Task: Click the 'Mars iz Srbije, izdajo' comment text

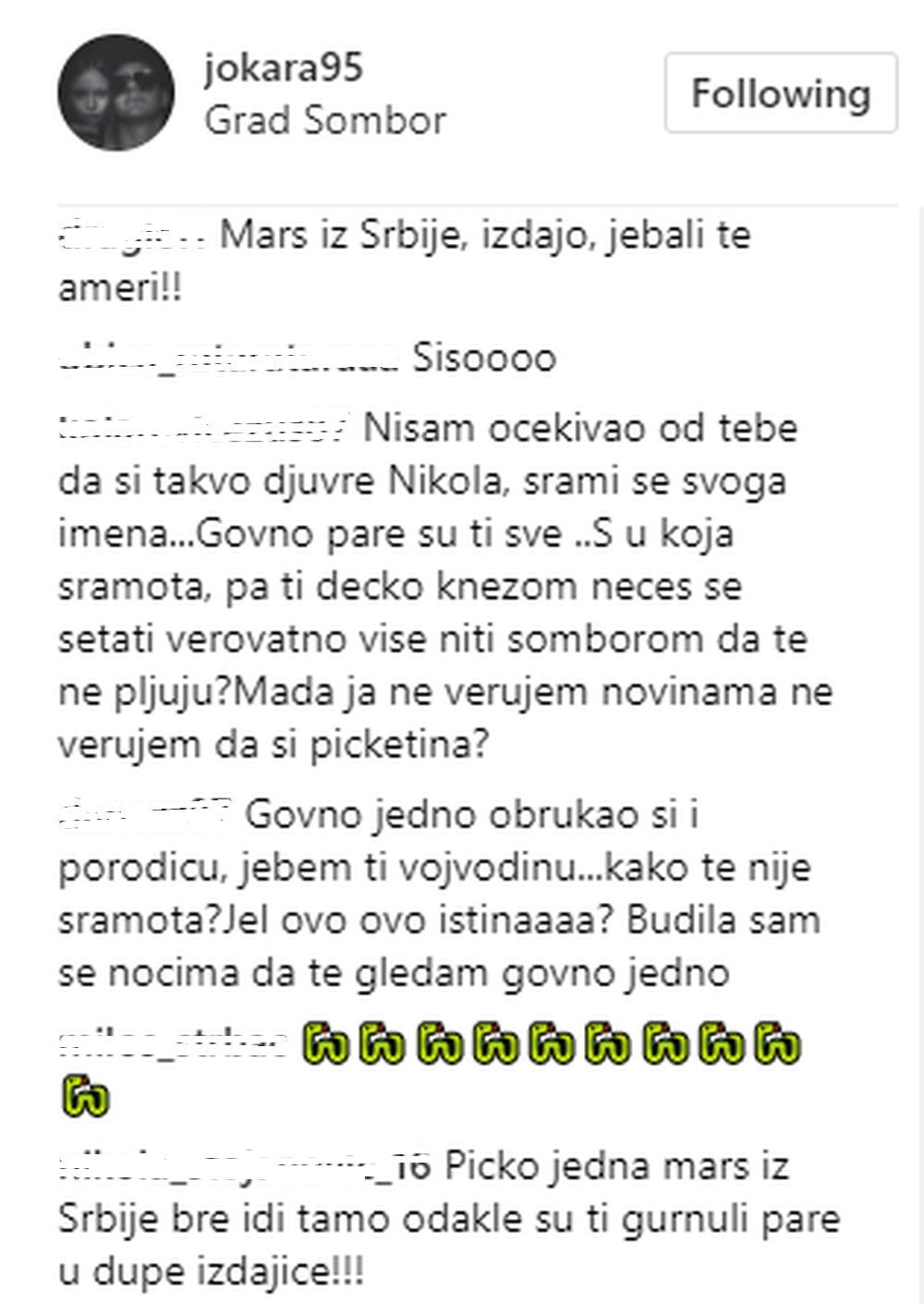Action: [x=405, y=262]
